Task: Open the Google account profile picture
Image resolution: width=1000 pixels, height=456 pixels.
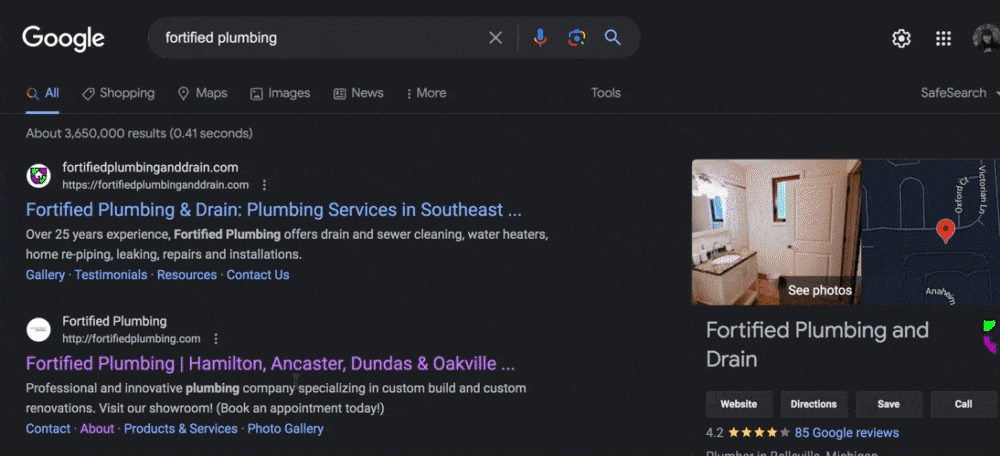Action: point(987,39)
